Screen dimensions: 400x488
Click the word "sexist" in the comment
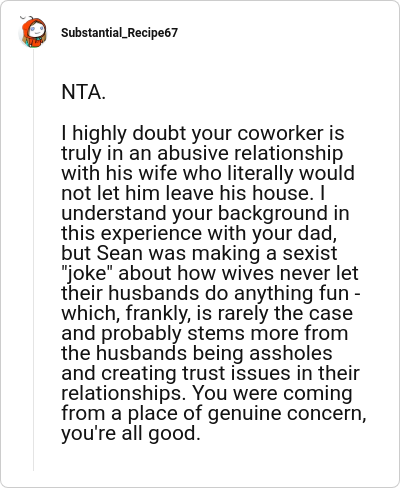[x=310, y=253]
